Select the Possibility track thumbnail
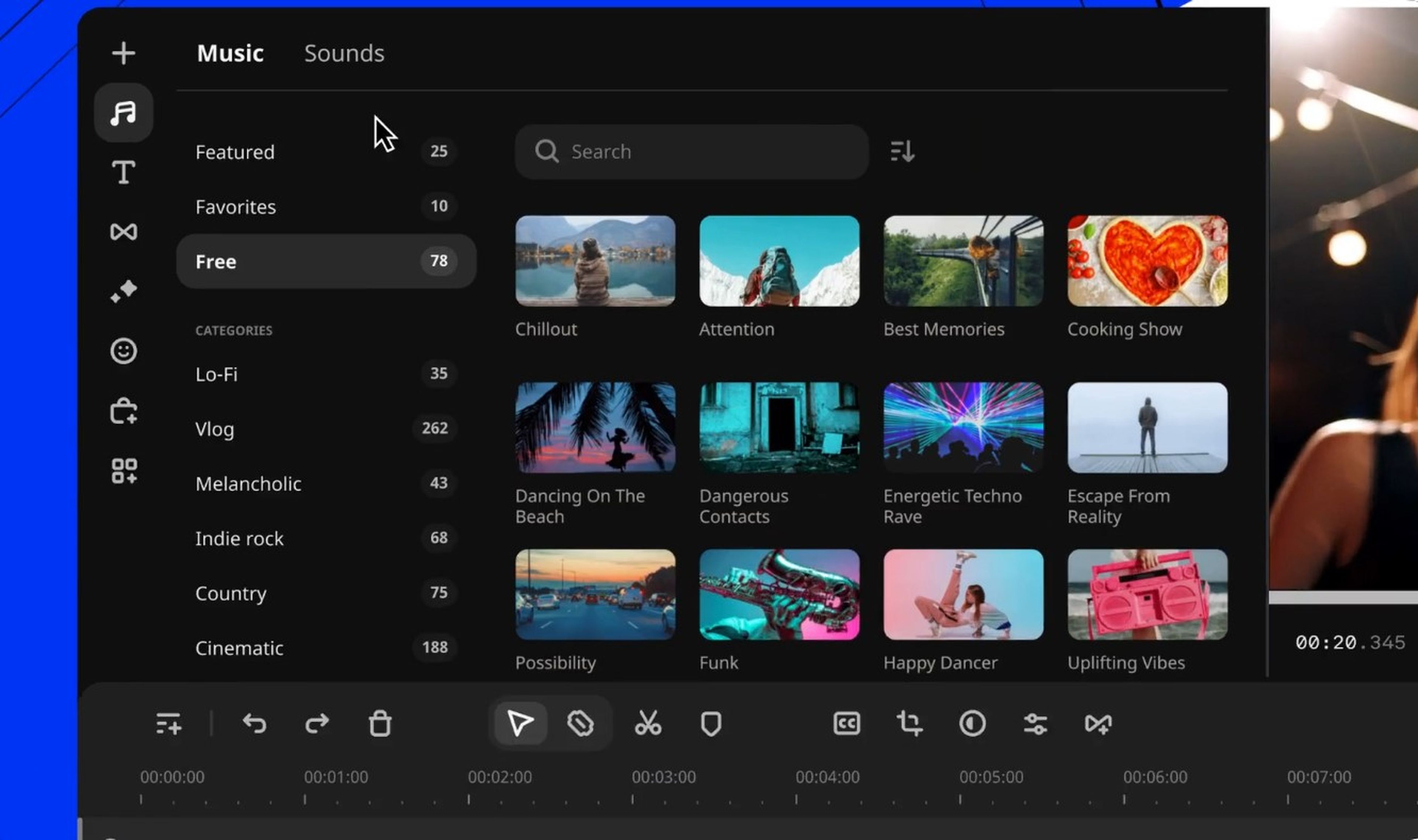This screenshot has width=1418, height=840. [x=595, y=594]
